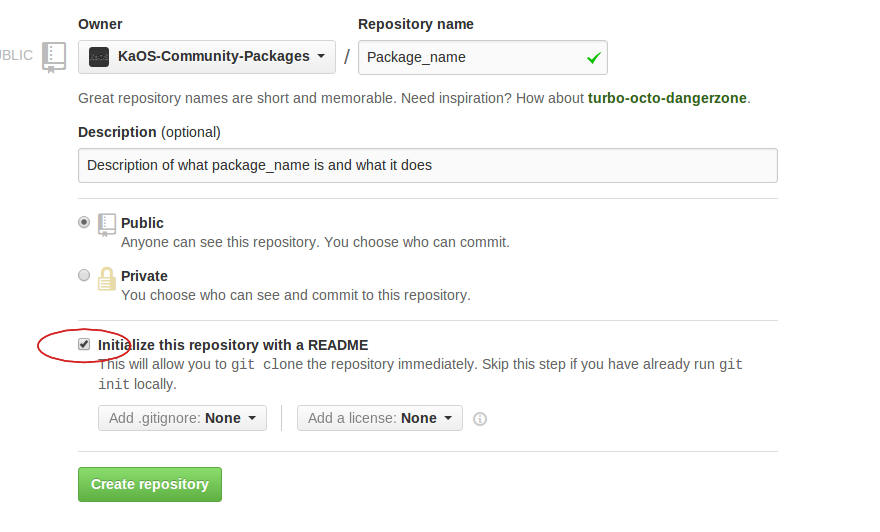Open the Add a license dropdown
The image size is (880, 532).
(x=380, y=418)
